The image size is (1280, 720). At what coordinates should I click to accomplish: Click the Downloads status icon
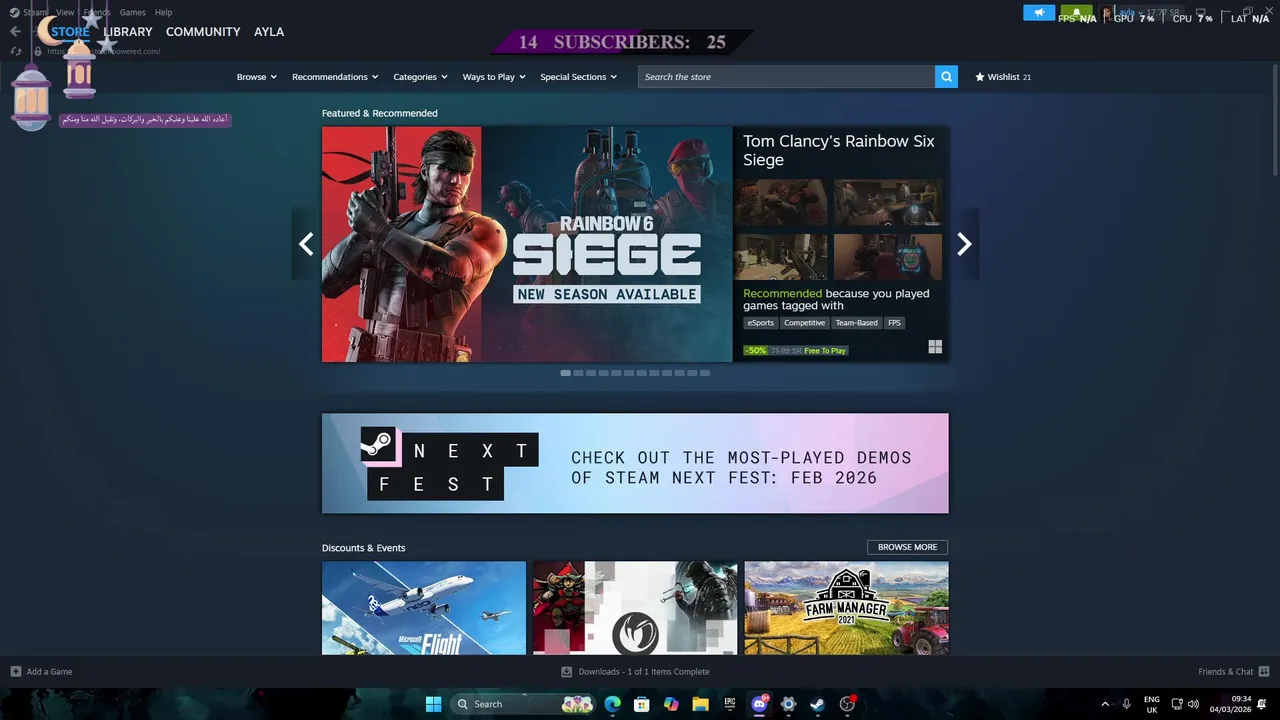[x=567, y=671]
